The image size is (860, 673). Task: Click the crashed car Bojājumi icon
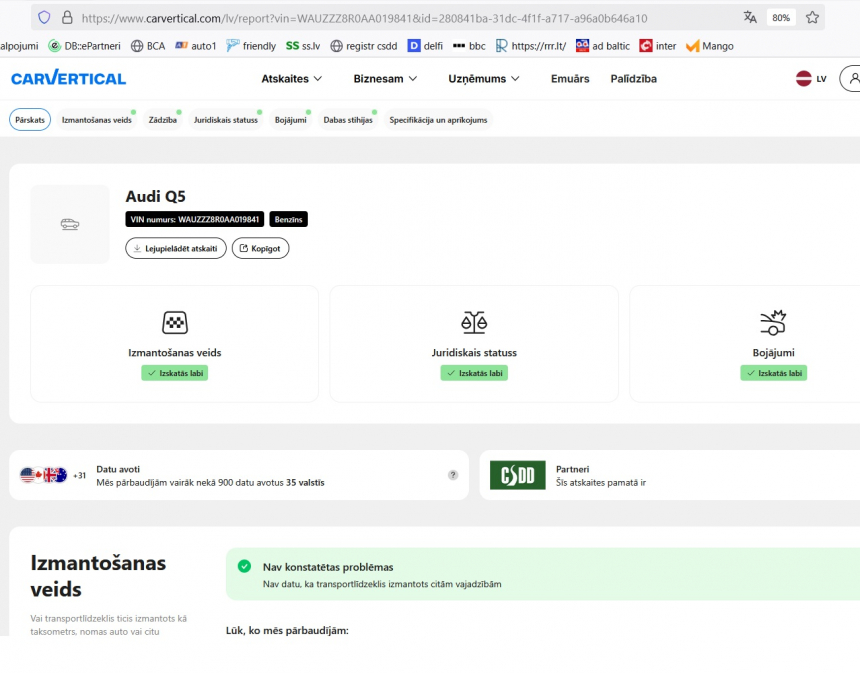(x=773, y=323)
